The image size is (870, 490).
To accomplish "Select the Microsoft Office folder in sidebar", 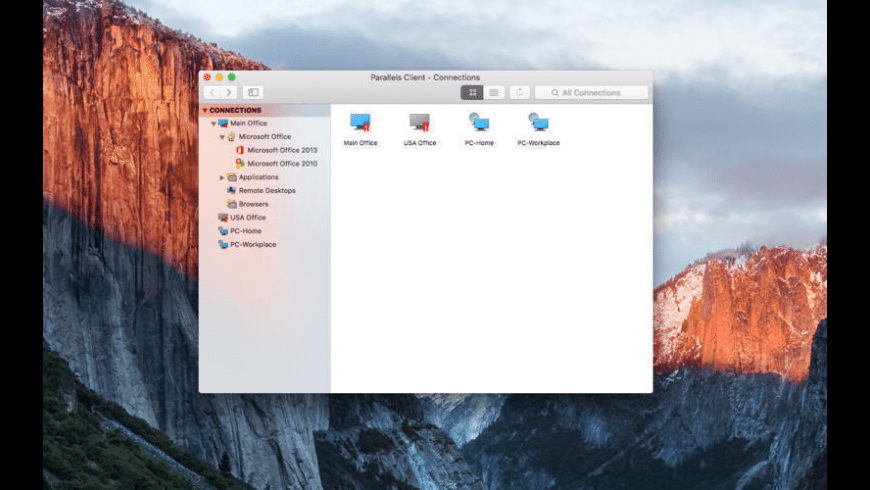I will (x=265, y=137).
